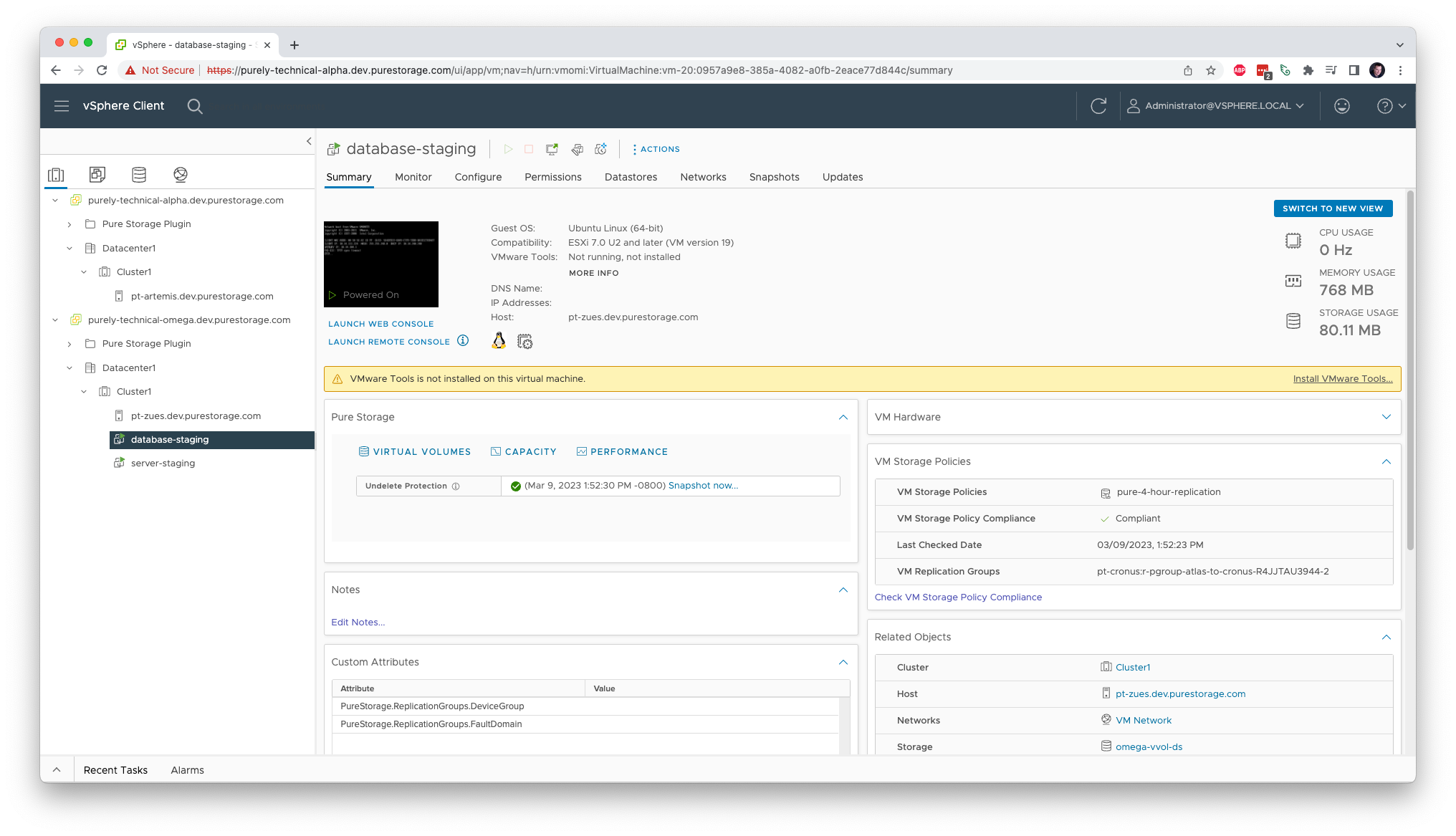Click the main page vertical scrollbar
The height and width of the screenshot is (836, 1456).
[1410, 370]
